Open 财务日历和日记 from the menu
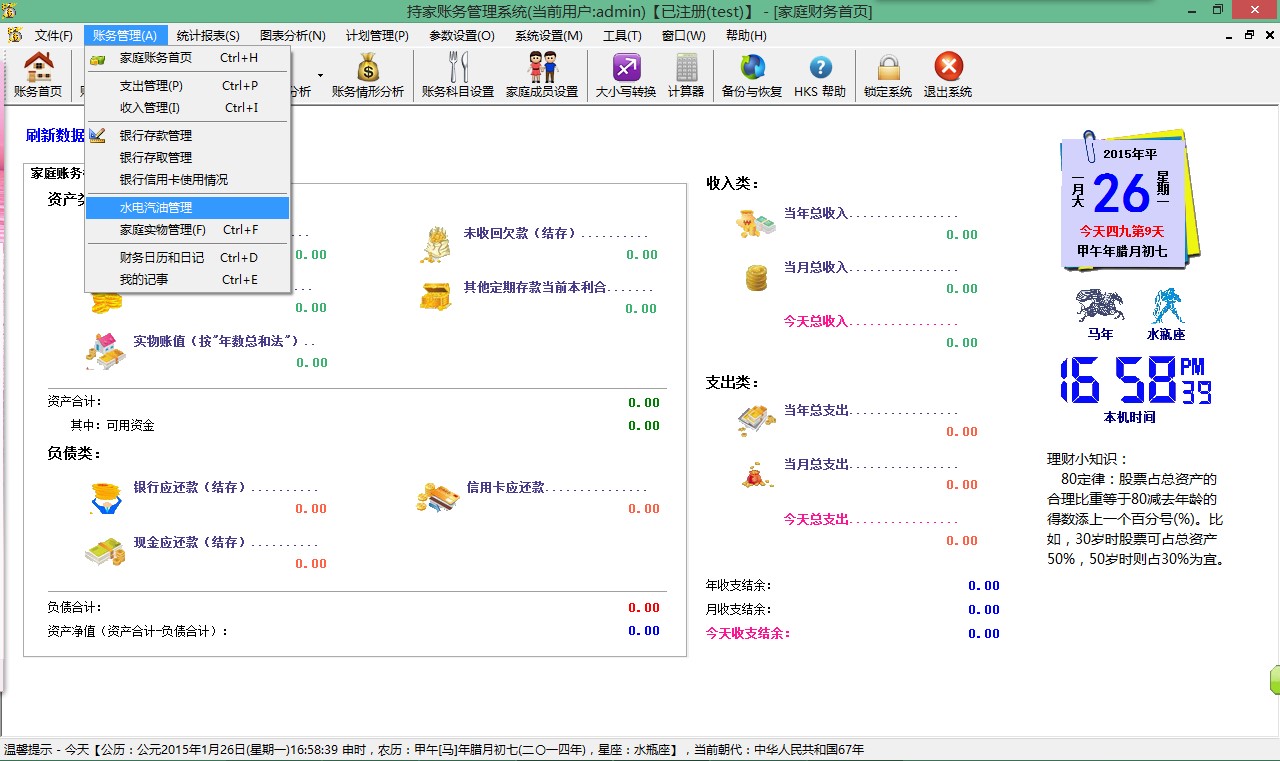The height and width of the screenshot is (761, 1280). tap(188, 258)
